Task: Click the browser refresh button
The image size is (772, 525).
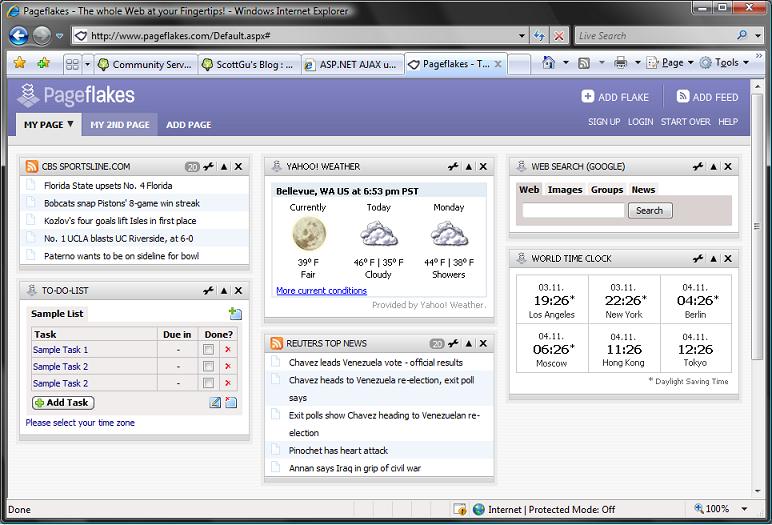Action: click(x=540, y=36)
